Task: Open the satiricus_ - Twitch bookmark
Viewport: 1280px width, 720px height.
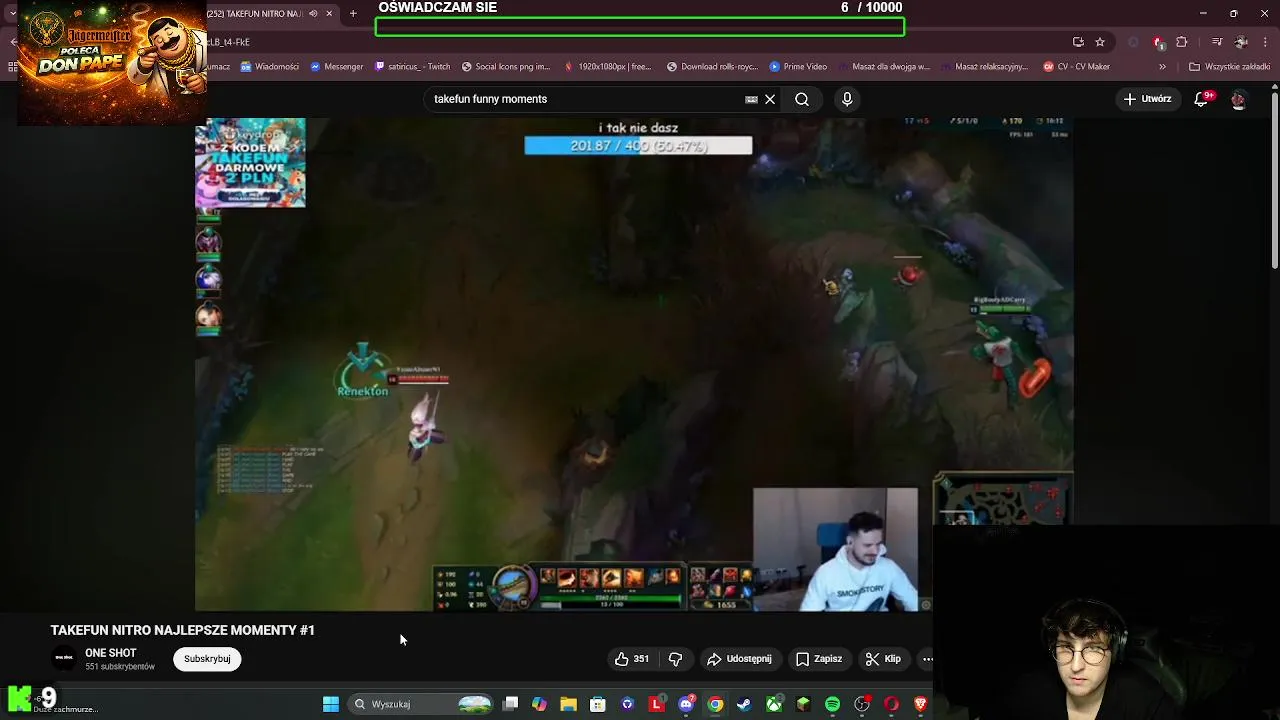Action: 412,67
